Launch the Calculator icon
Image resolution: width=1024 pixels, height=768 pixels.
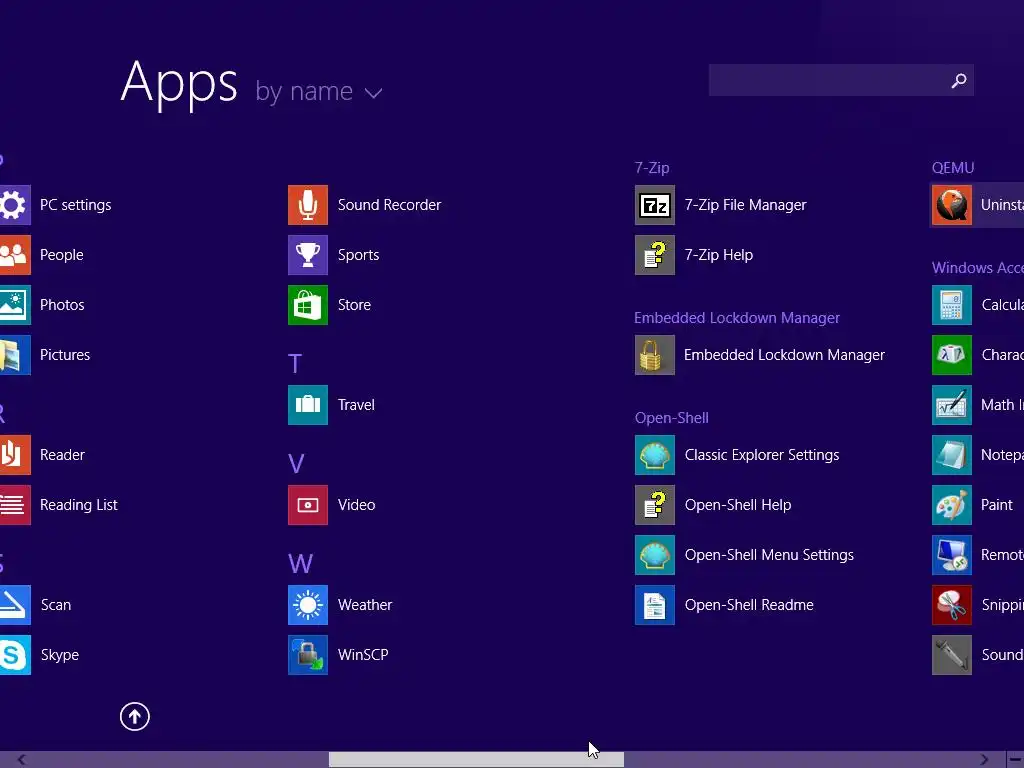[952, 305]
